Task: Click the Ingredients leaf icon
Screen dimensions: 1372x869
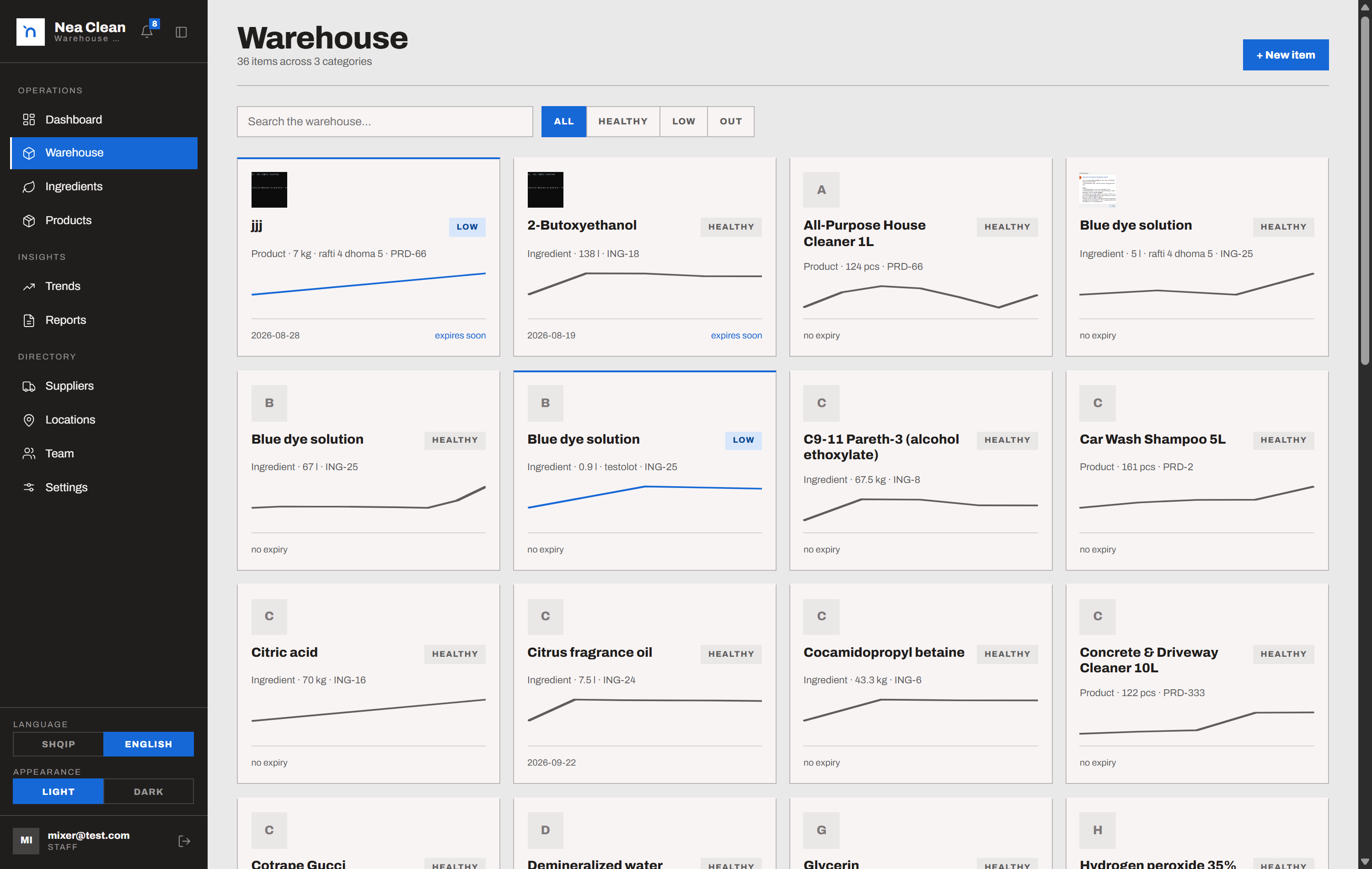Action: coord(29,187)
